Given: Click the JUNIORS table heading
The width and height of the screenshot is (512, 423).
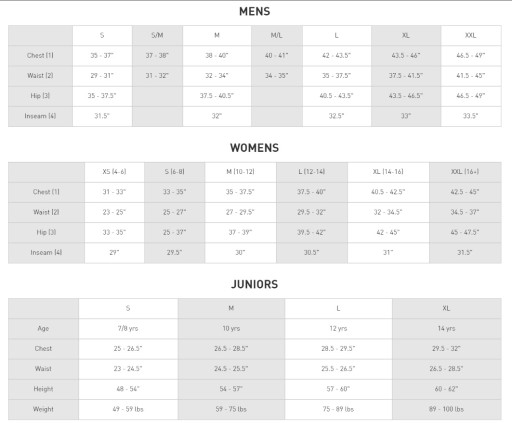Looking at the screenshot, I should 254,284.
